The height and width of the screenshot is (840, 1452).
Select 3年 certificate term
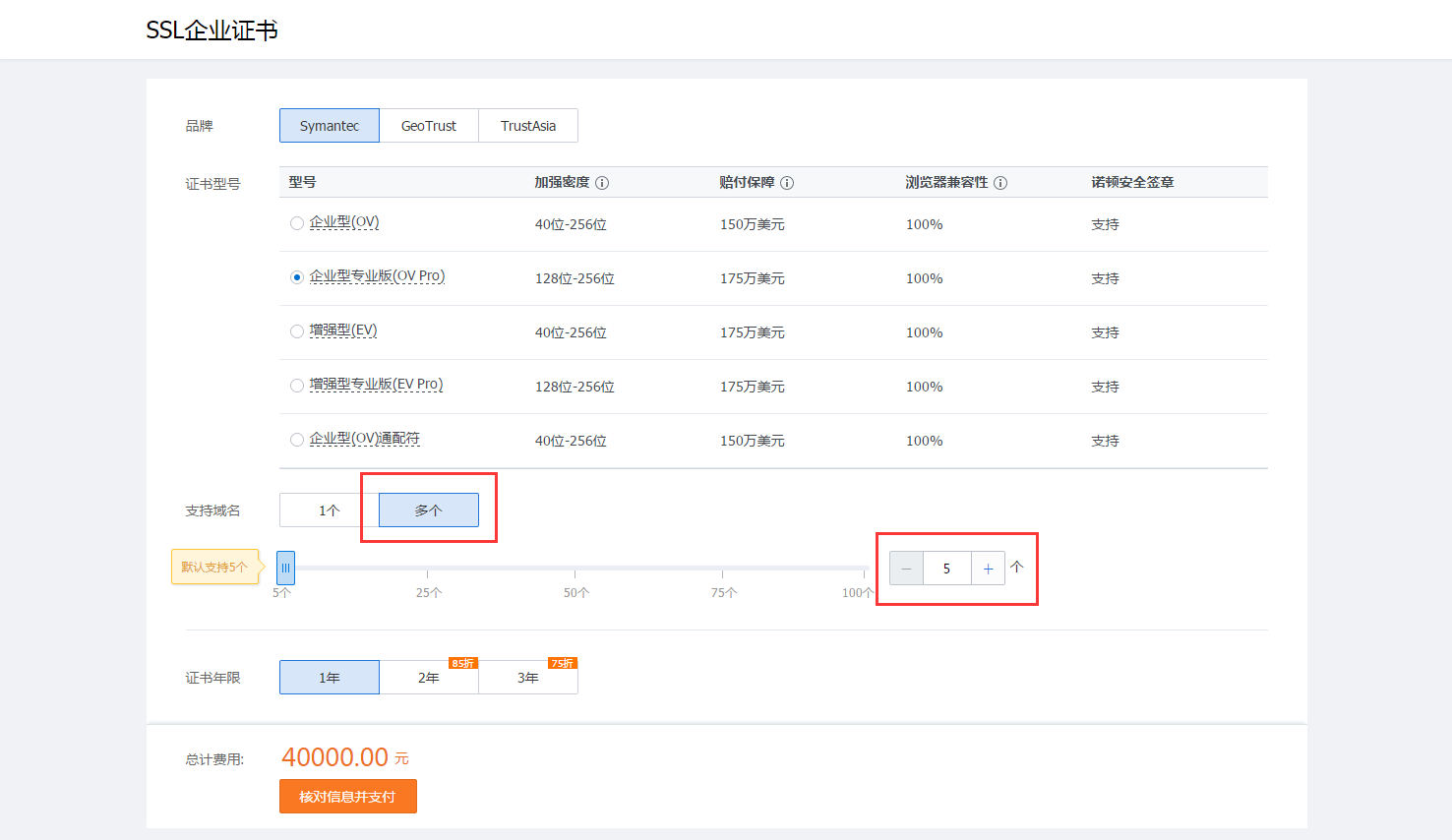(528, 678)
